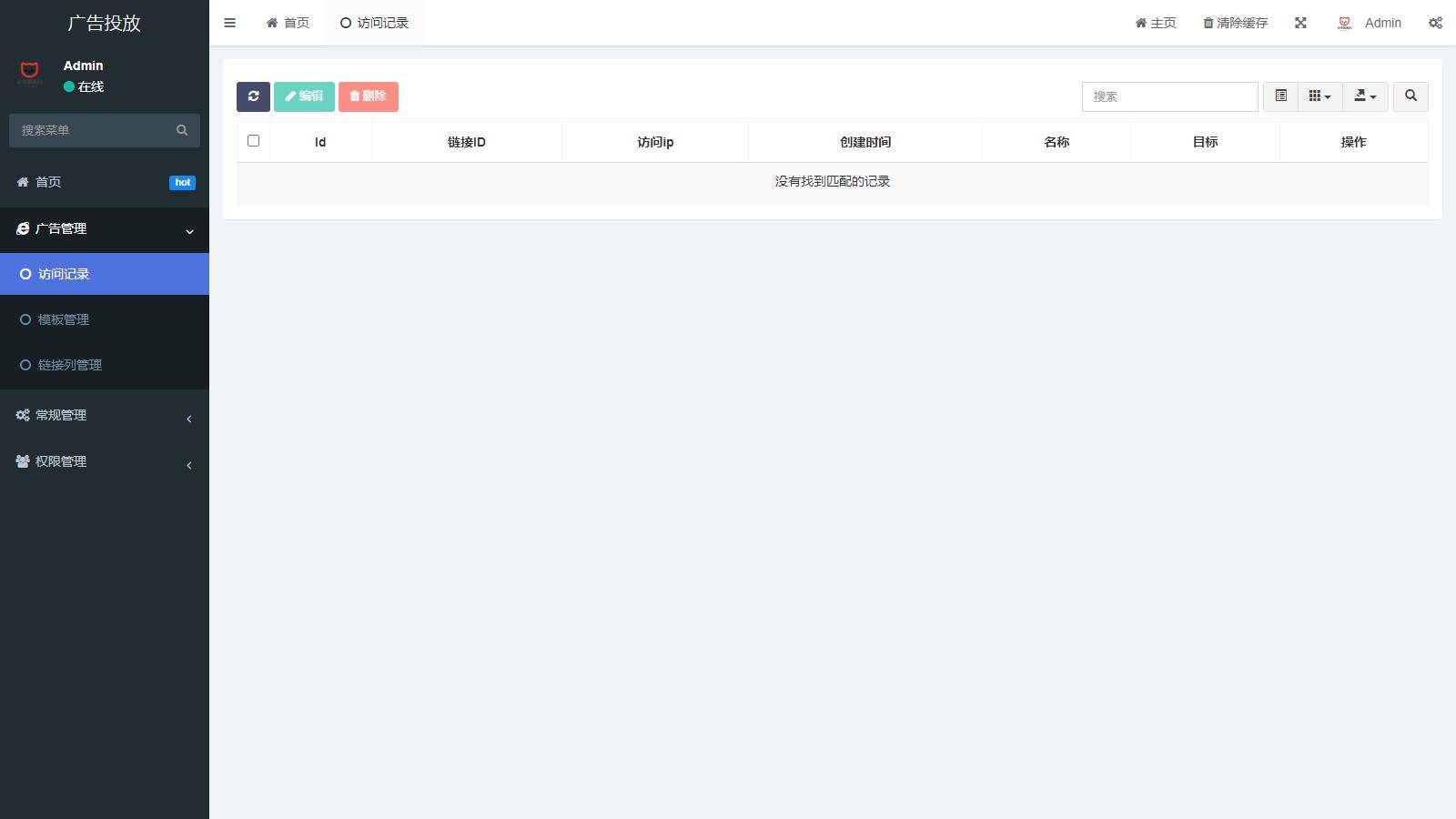Open 链接列管理 in the sidebar
Image resolution: width=1456 pixels, height=819 pixels.
tap(105, 365)
